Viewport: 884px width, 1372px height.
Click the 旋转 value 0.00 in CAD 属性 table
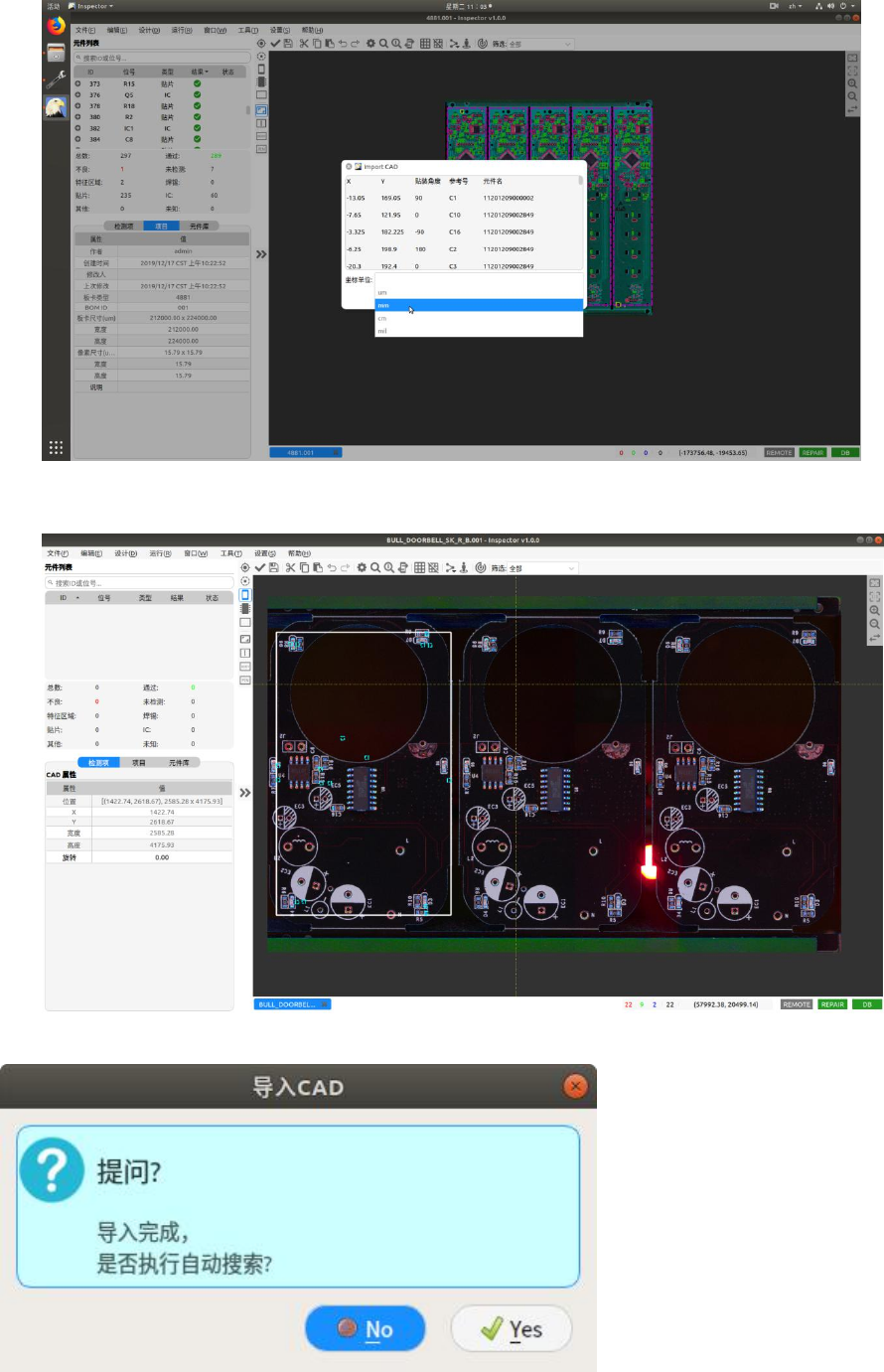pos(162,857)
